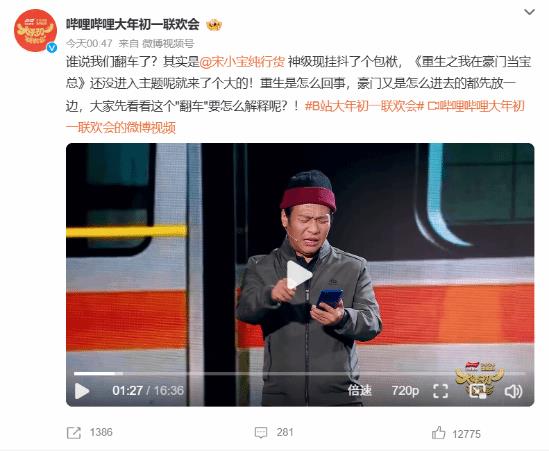Open the comments bubble icon
This screenshot has width=549, height=451.
point(261,432)
